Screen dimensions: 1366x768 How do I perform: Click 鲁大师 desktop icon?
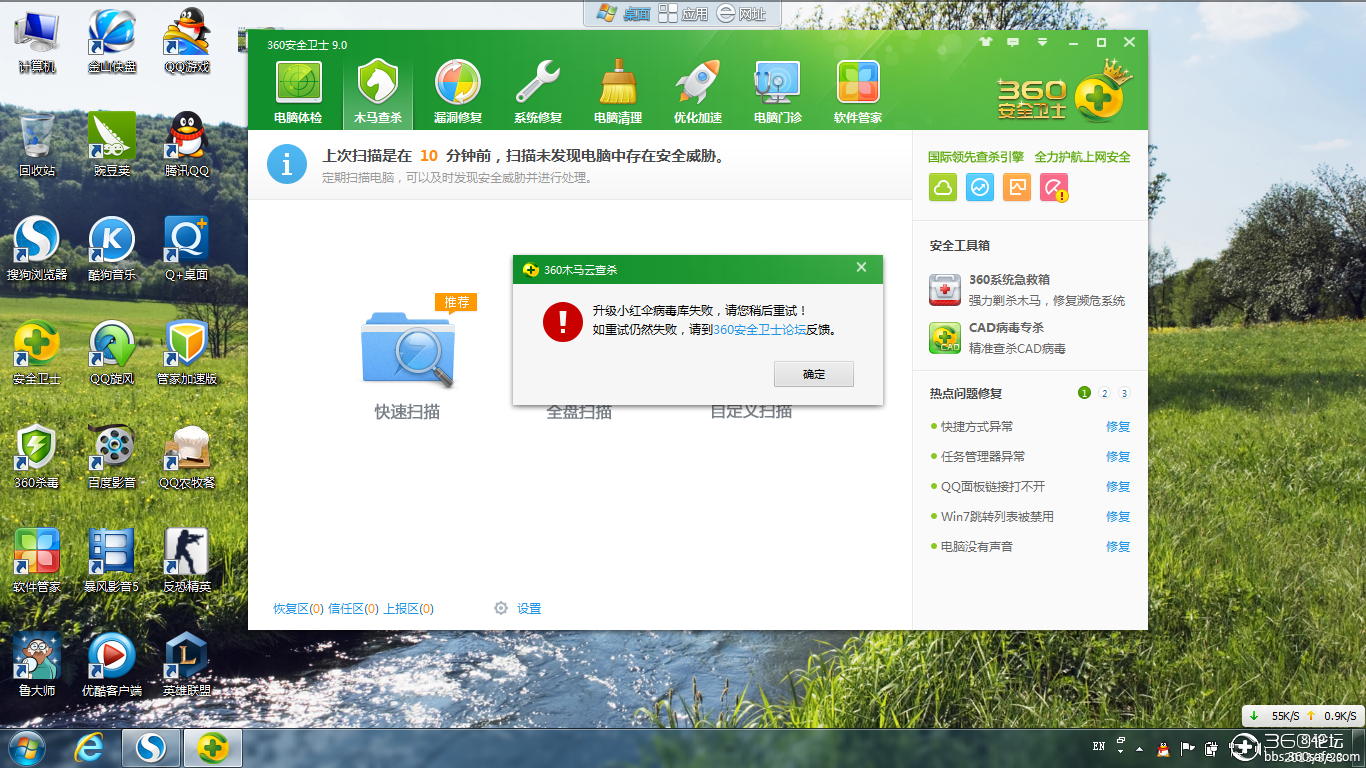(x=37, y=665)
